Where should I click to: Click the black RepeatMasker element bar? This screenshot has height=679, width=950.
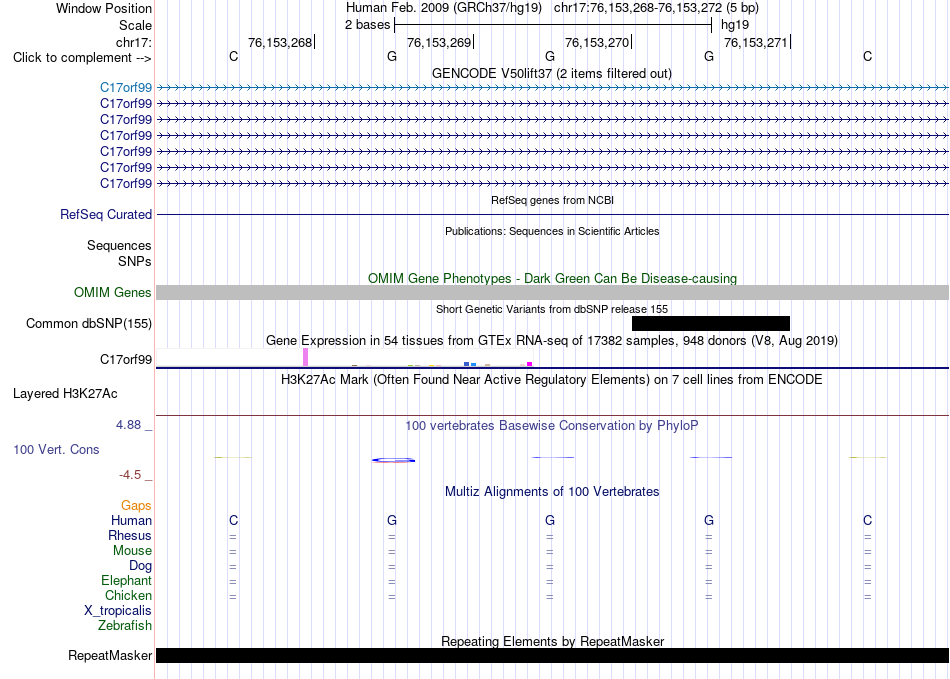point(553,655)
